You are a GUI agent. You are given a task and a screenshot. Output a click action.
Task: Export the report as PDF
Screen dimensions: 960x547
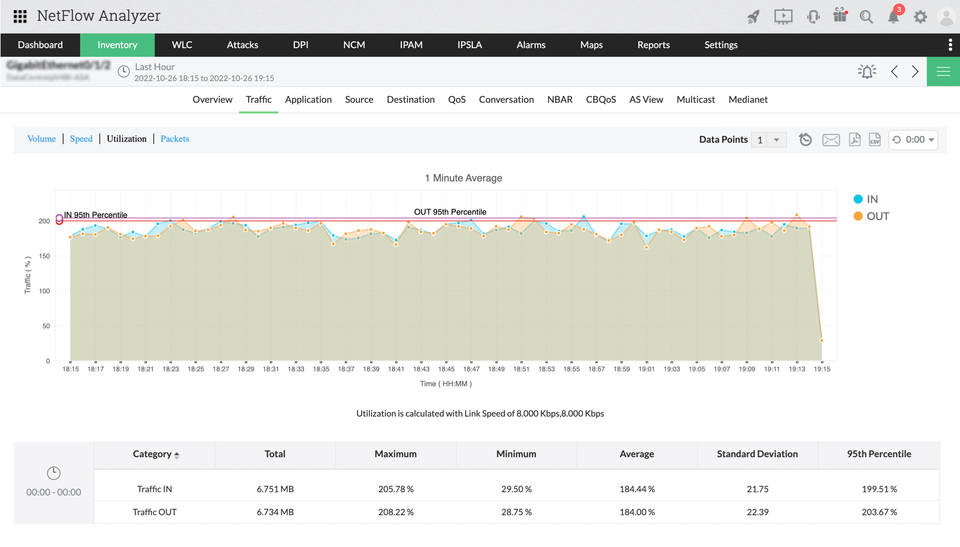coord(854,140)
